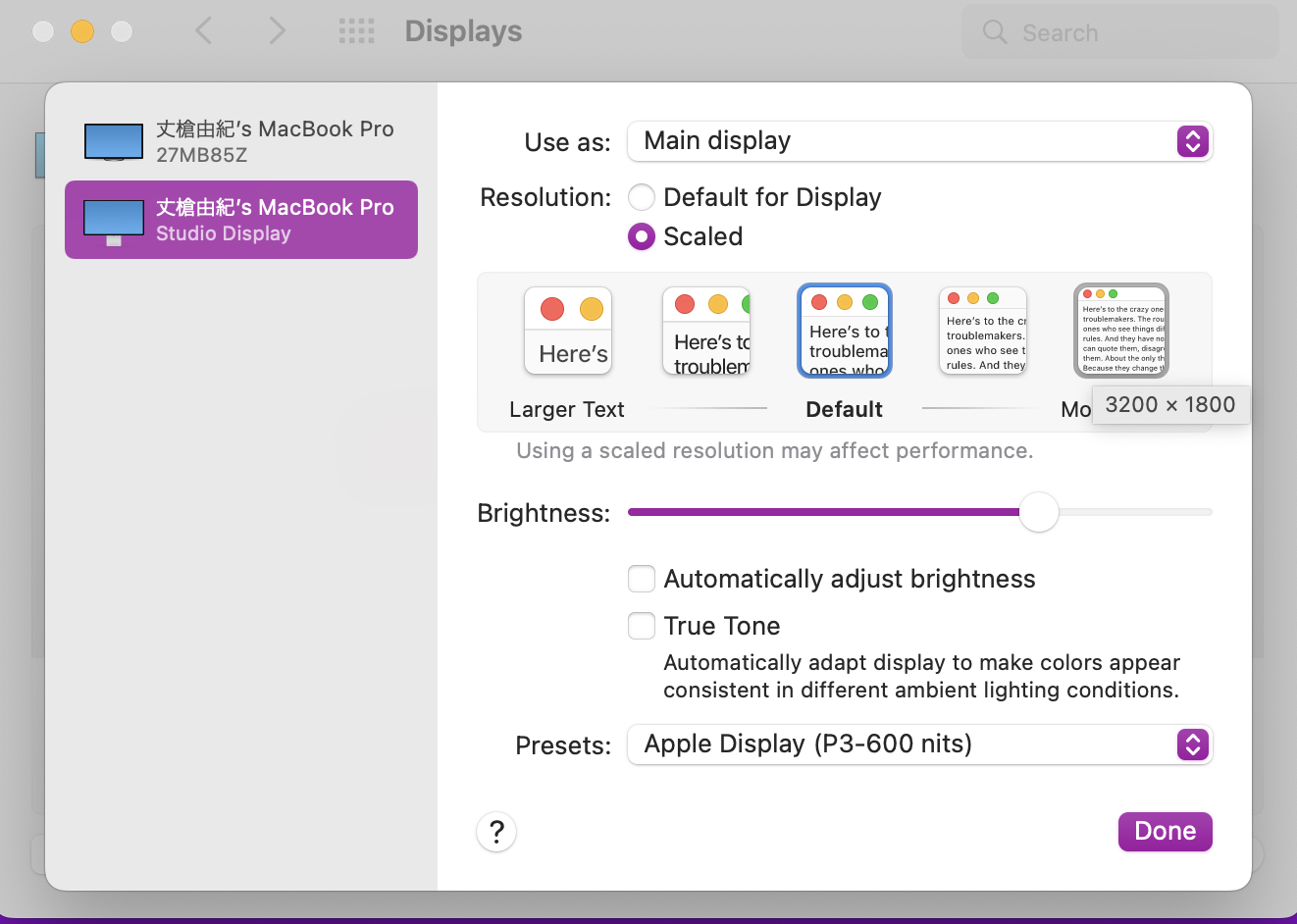This screenshot has height=924, width=1297.
Task: Click in the Search field
Action: click(x=1120, y=32)
